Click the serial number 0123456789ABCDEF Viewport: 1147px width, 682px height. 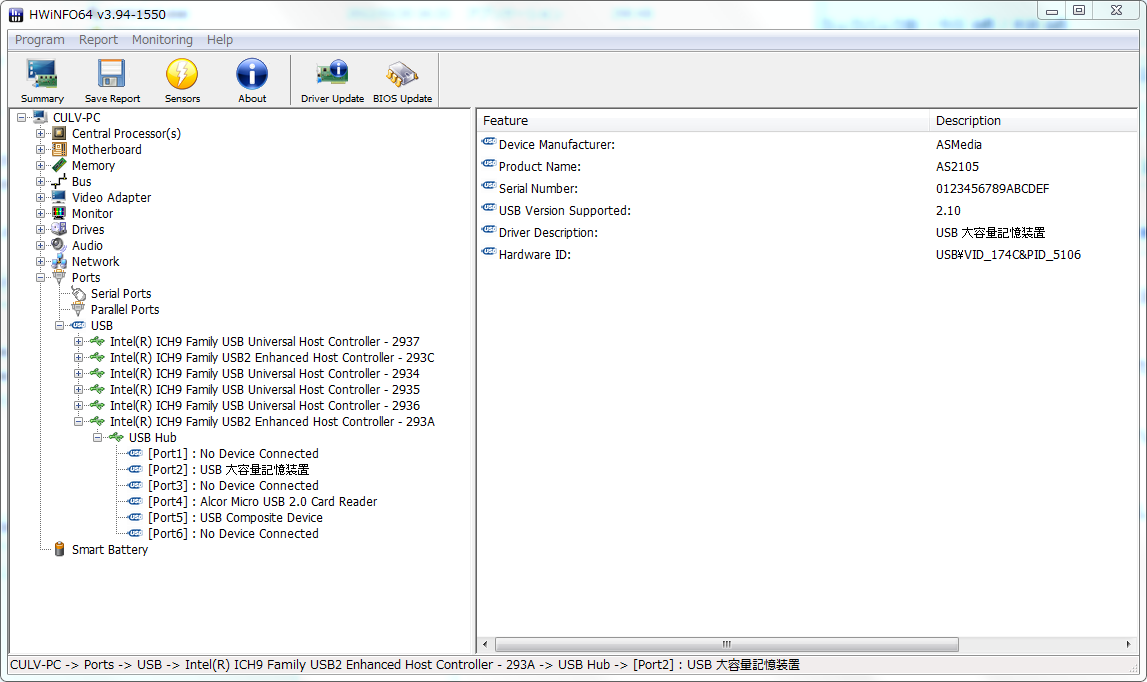point(992,189)
